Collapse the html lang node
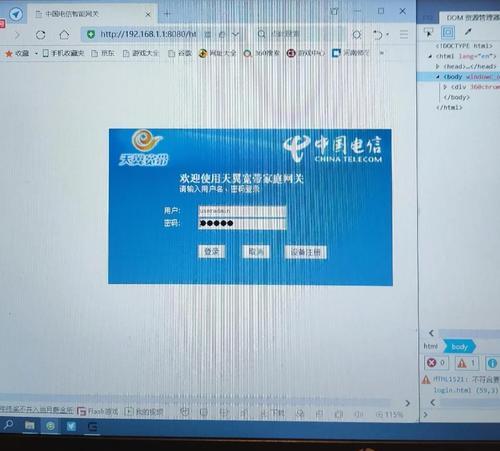This screenshot has height=451, width=500. 430,56
